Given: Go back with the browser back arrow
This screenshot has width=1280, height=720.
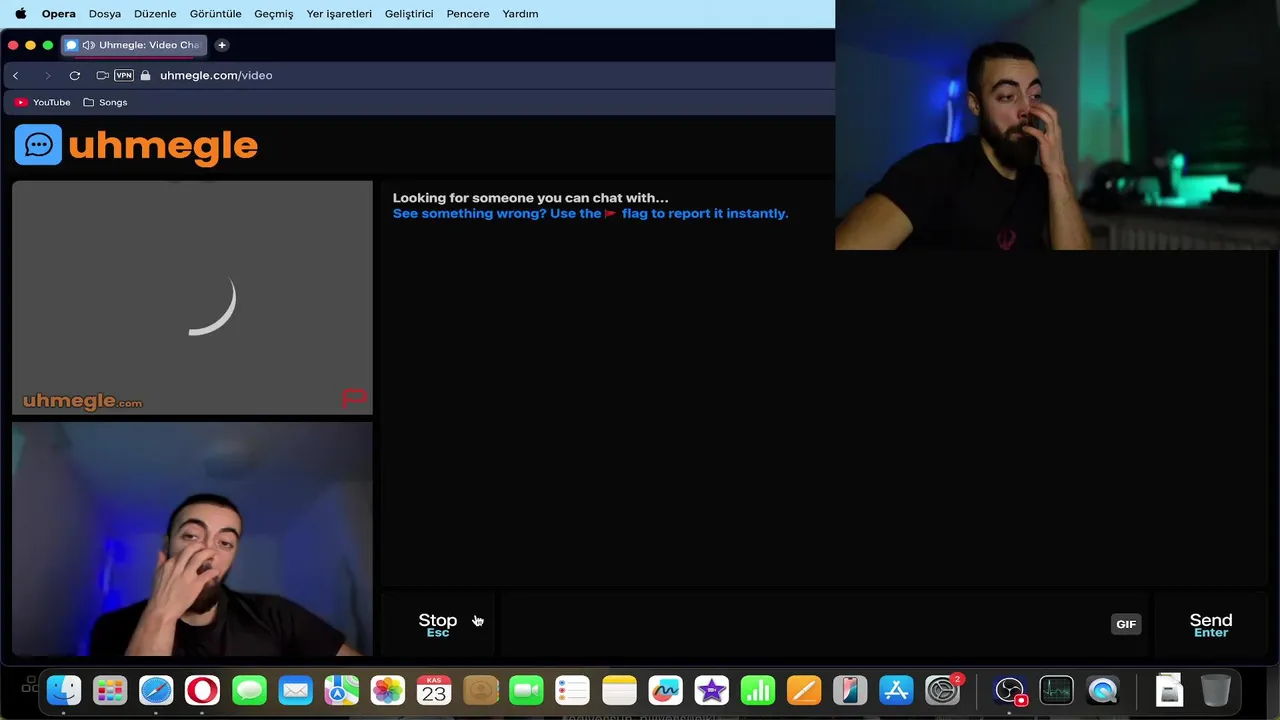Looking at the screenshot, I should 15,75.
